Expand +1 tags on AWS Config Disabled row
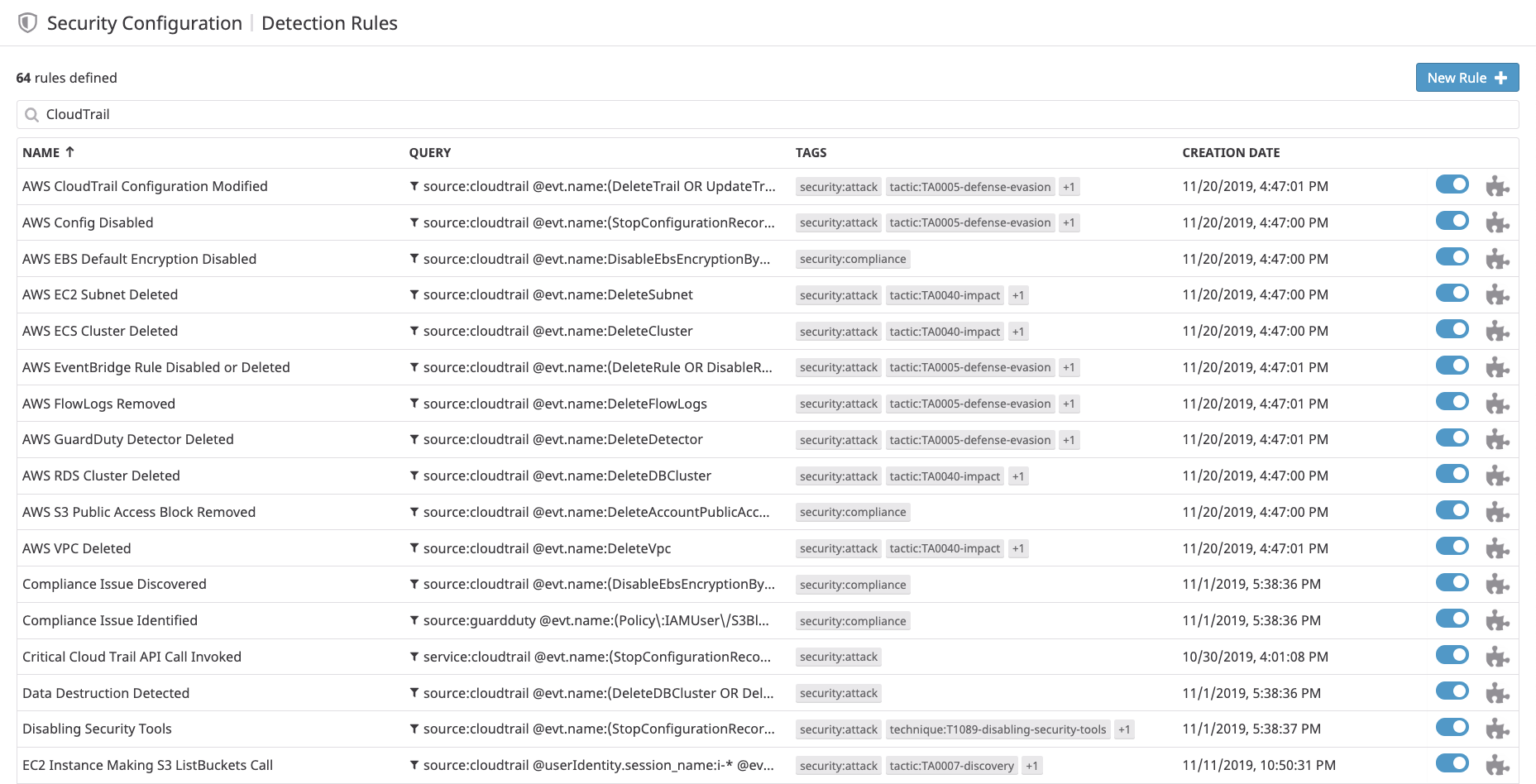Viewport: 1536px width, 784px height. tap(1069, 222)
